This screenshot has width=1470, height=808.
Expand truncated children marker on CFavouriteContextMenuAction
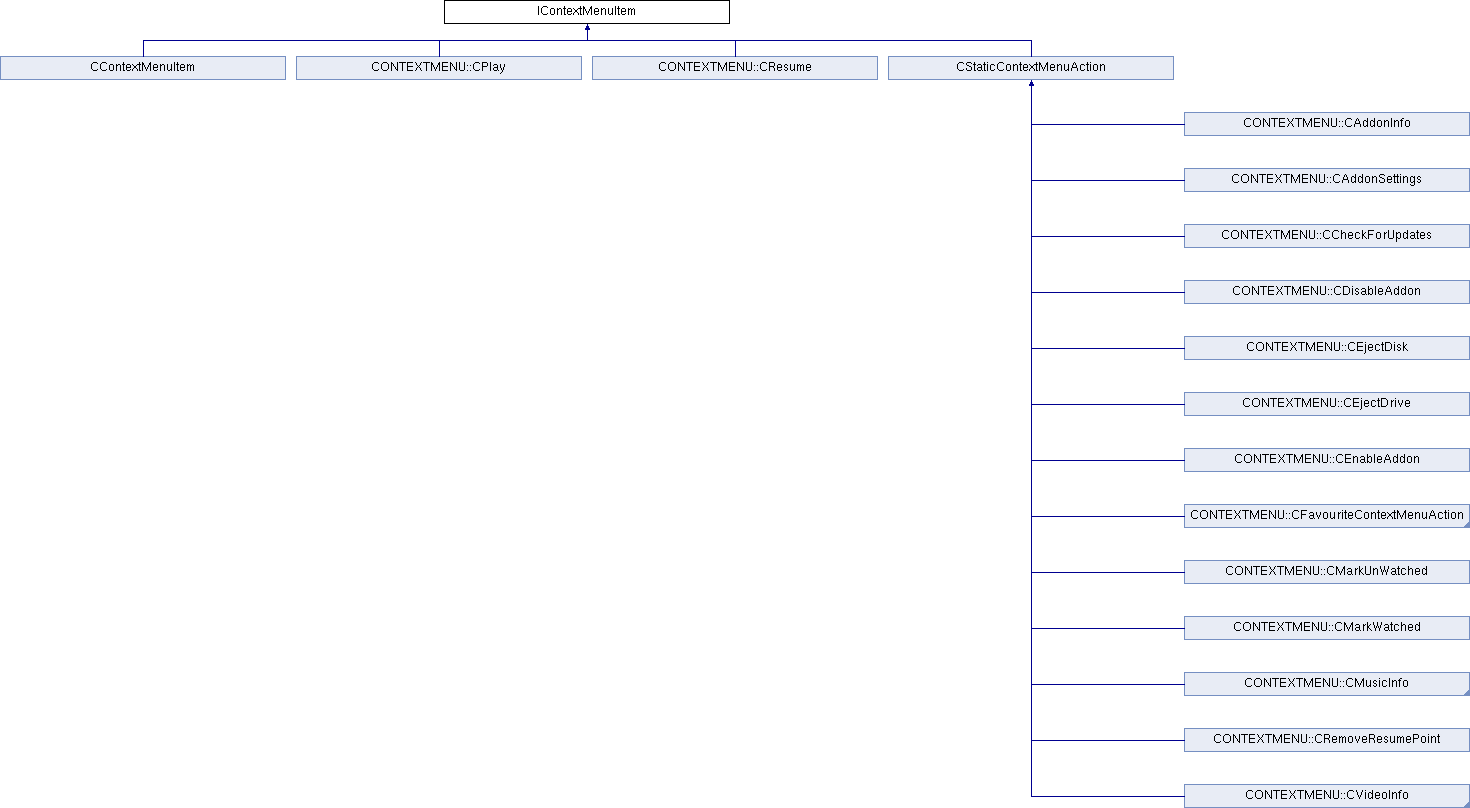pos(1465,523)
